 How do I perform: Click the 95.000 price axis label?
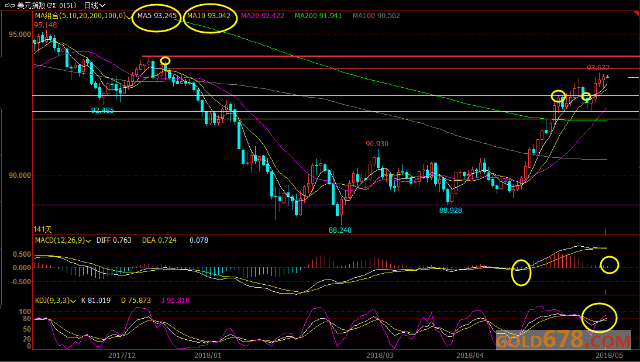tap(20, 35)
